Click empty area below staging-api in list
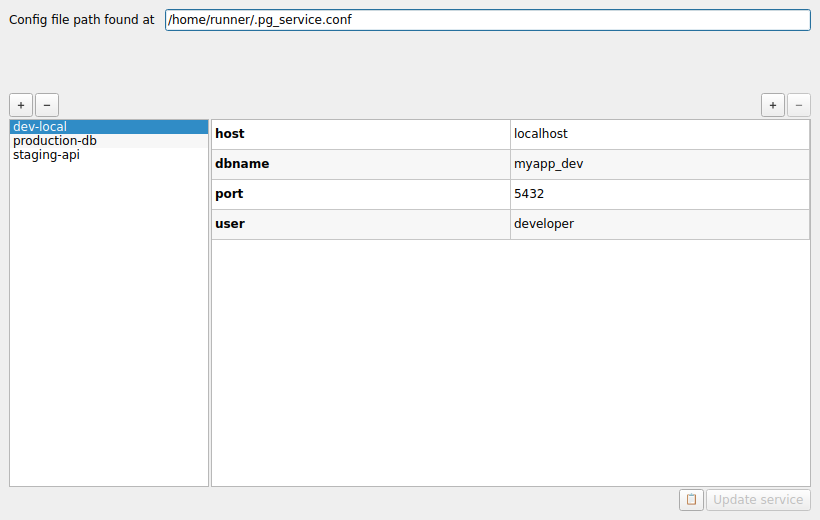Image resolution: width=820 pixels, height=520 pixels. [108, 320]
